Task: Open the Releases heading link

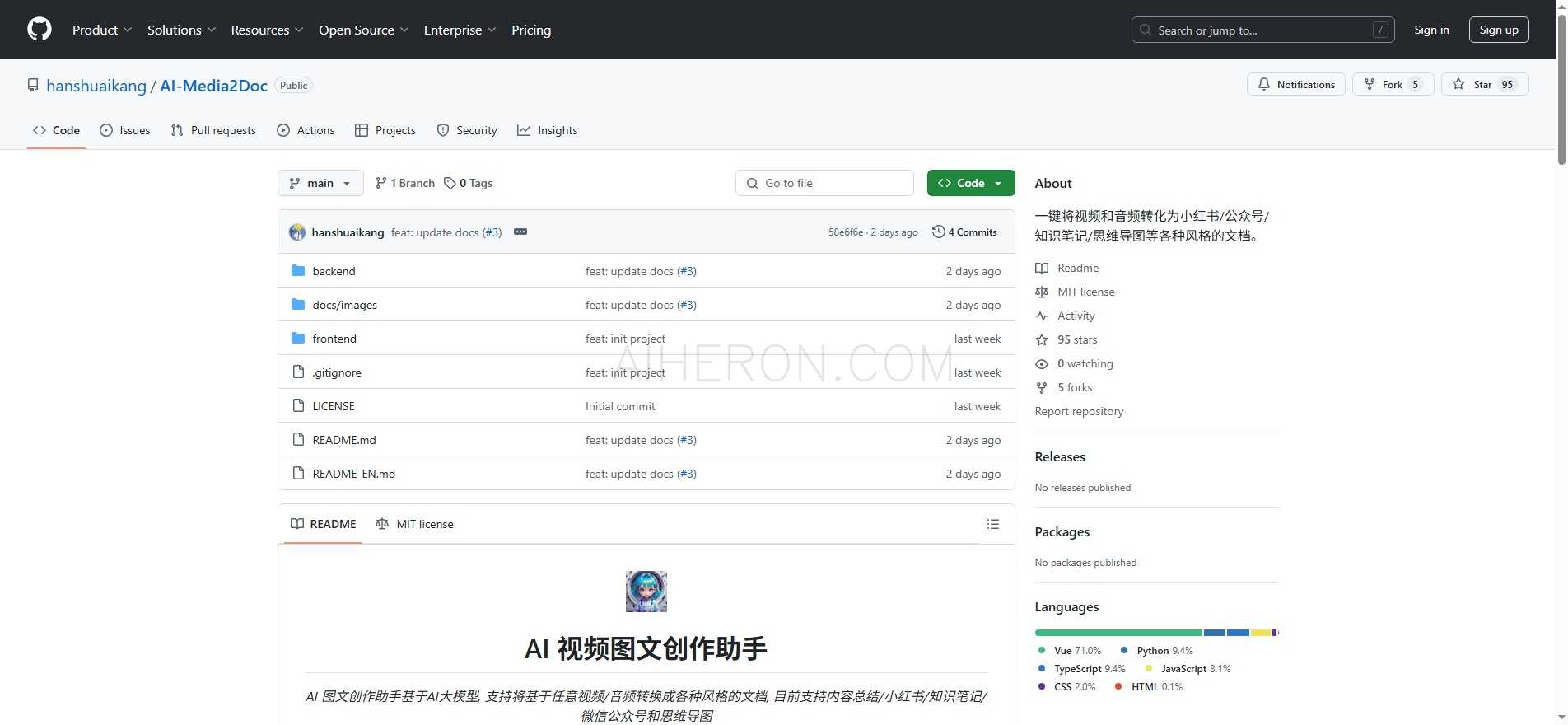Action: [1060, 456]
